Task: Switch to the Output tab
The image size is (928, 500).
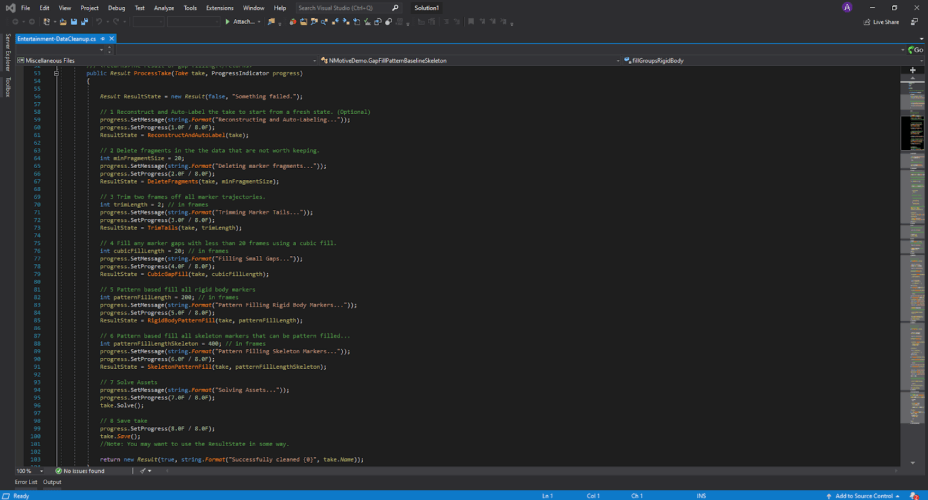Action: 52,482
